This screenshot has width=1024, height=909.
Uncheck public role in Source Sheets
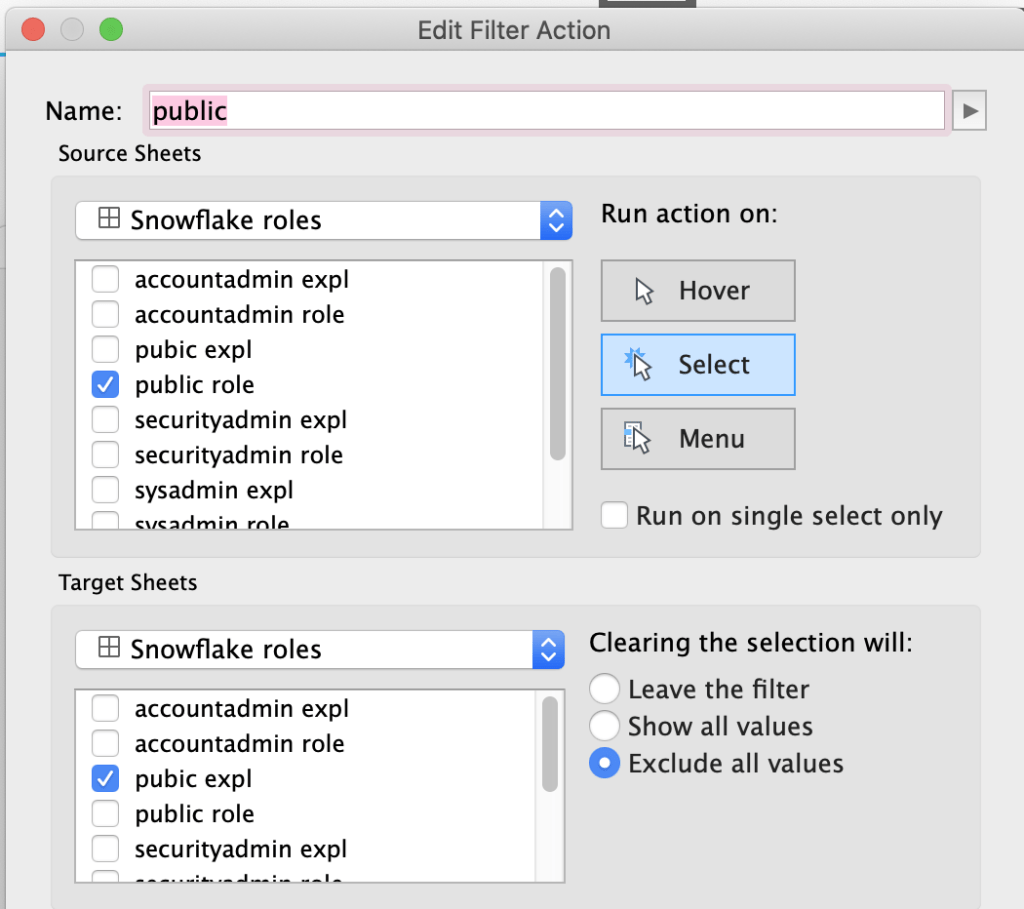(105, 385)
